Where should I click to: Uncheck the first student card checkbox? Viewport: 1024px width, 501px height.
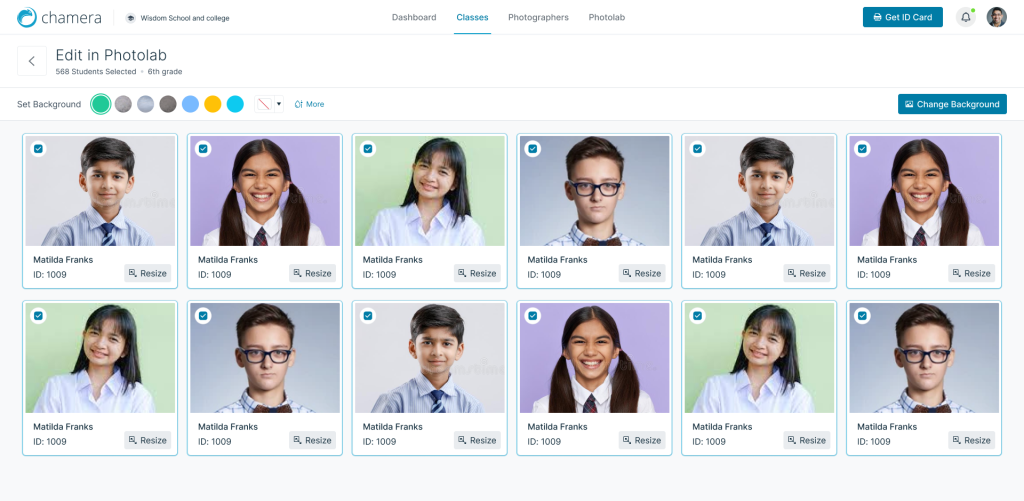coord(39,149)
